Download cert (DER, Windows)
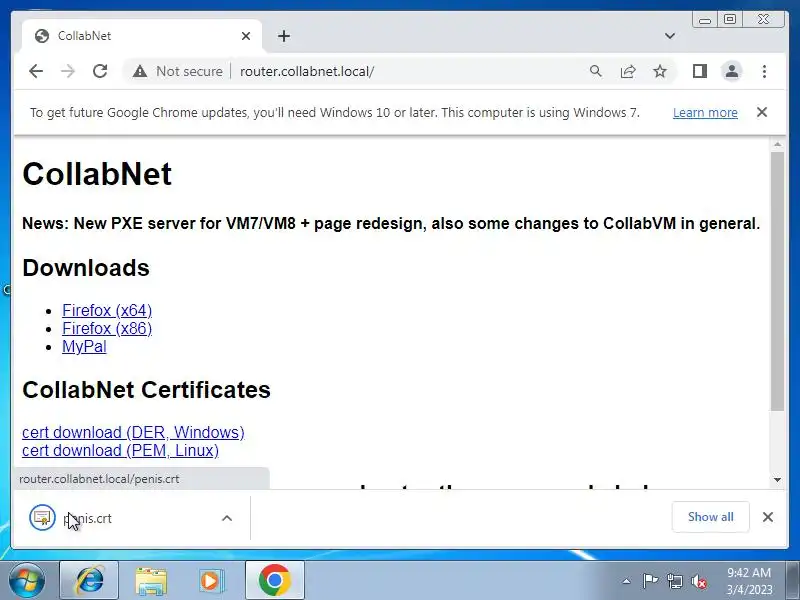The width and height of the screenshot is (800, 600). coord(133,432)
